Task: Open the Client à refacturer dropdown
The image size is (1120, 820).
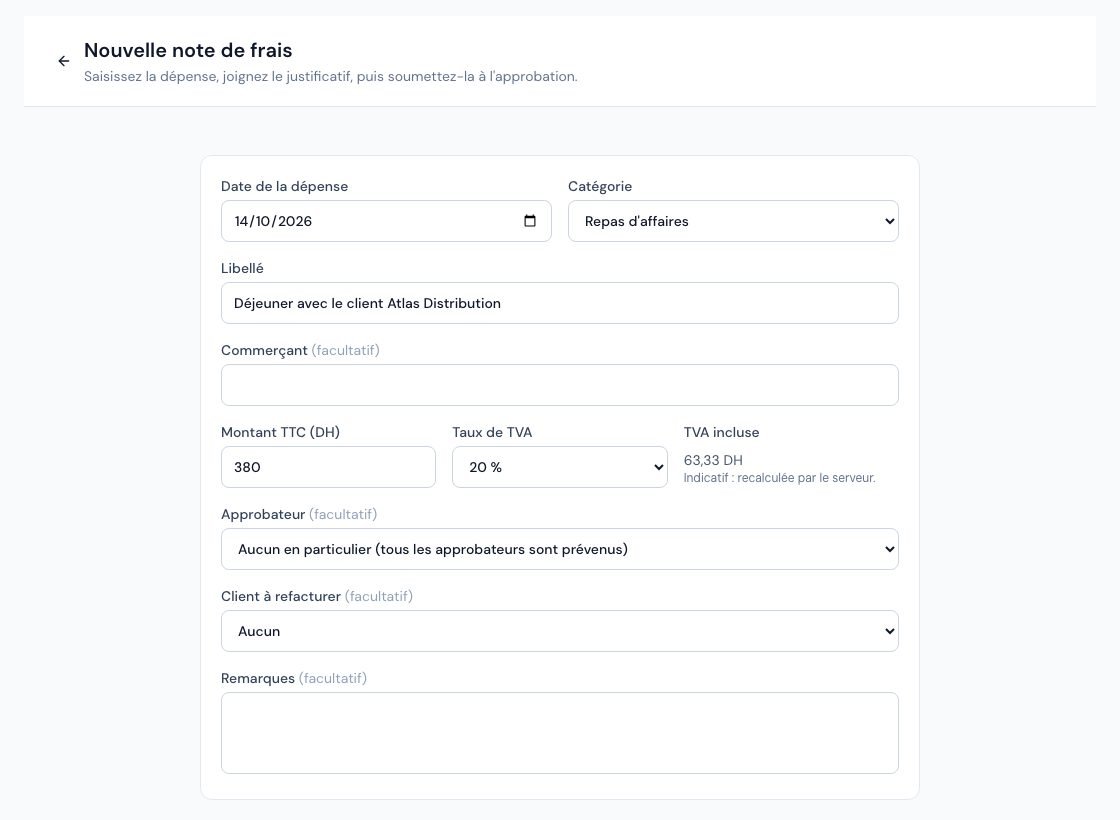Action: [x=559, y=631]
